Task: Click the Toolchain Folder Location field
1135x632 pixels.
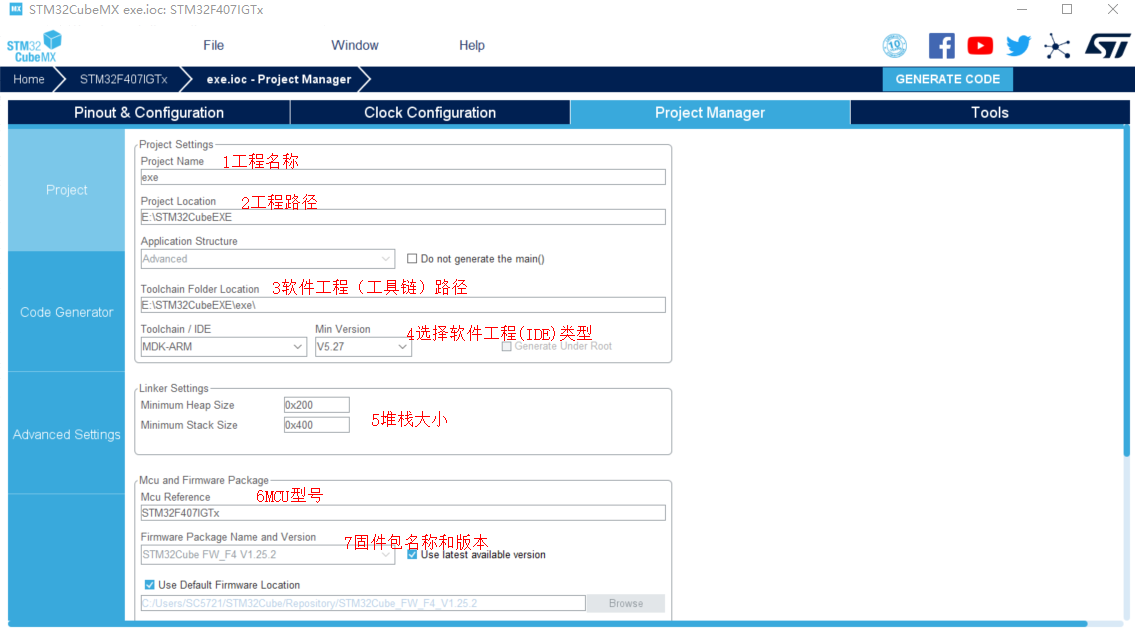Action: (403, 305)
